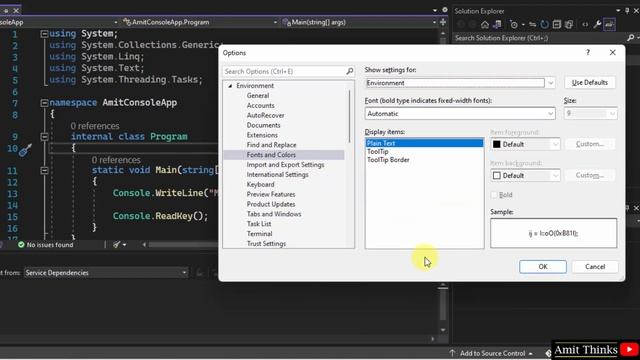Click Add to Source Control in status bar

(492, 353)
